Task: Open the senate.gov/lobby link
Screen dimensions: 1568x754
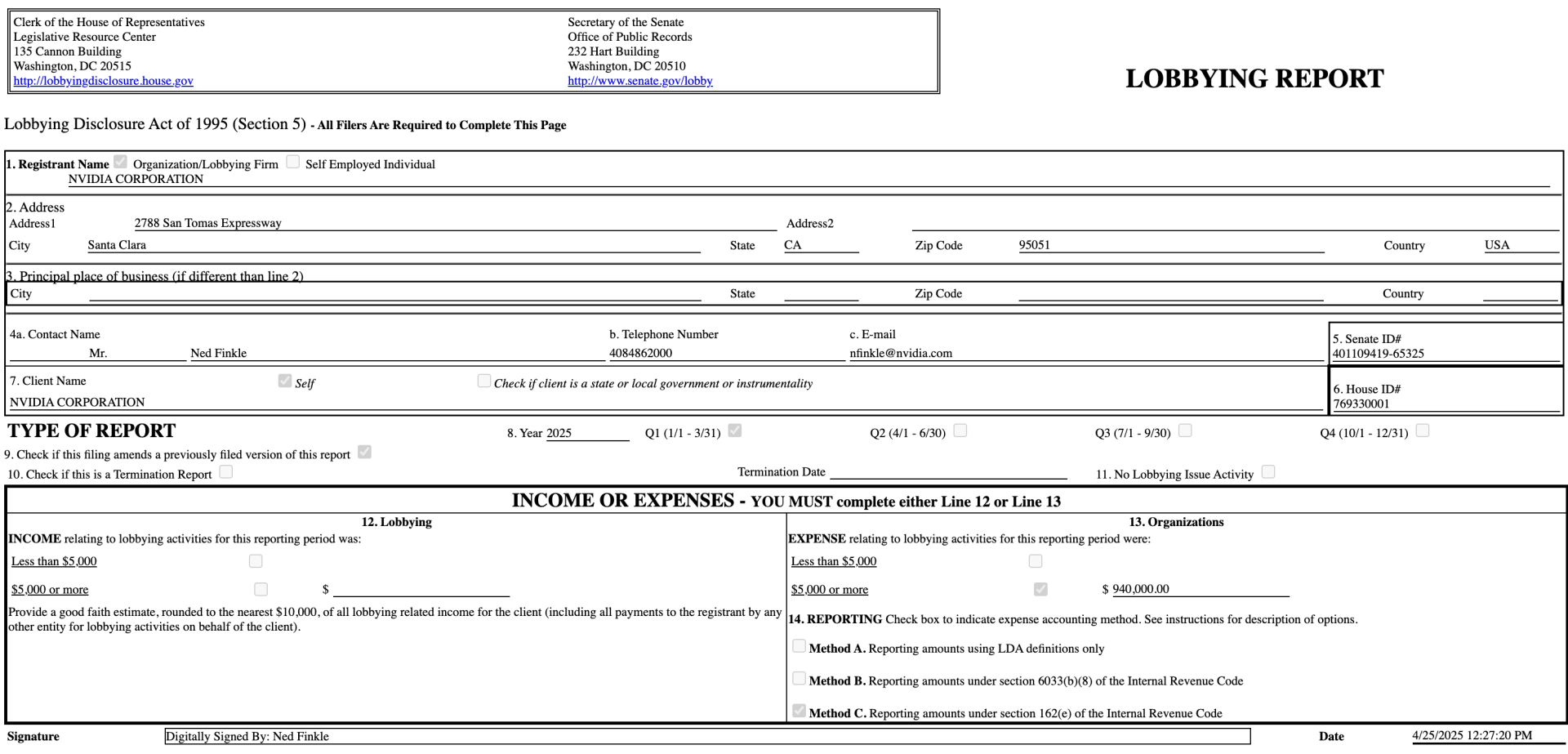Action: (x=639, y=81)
